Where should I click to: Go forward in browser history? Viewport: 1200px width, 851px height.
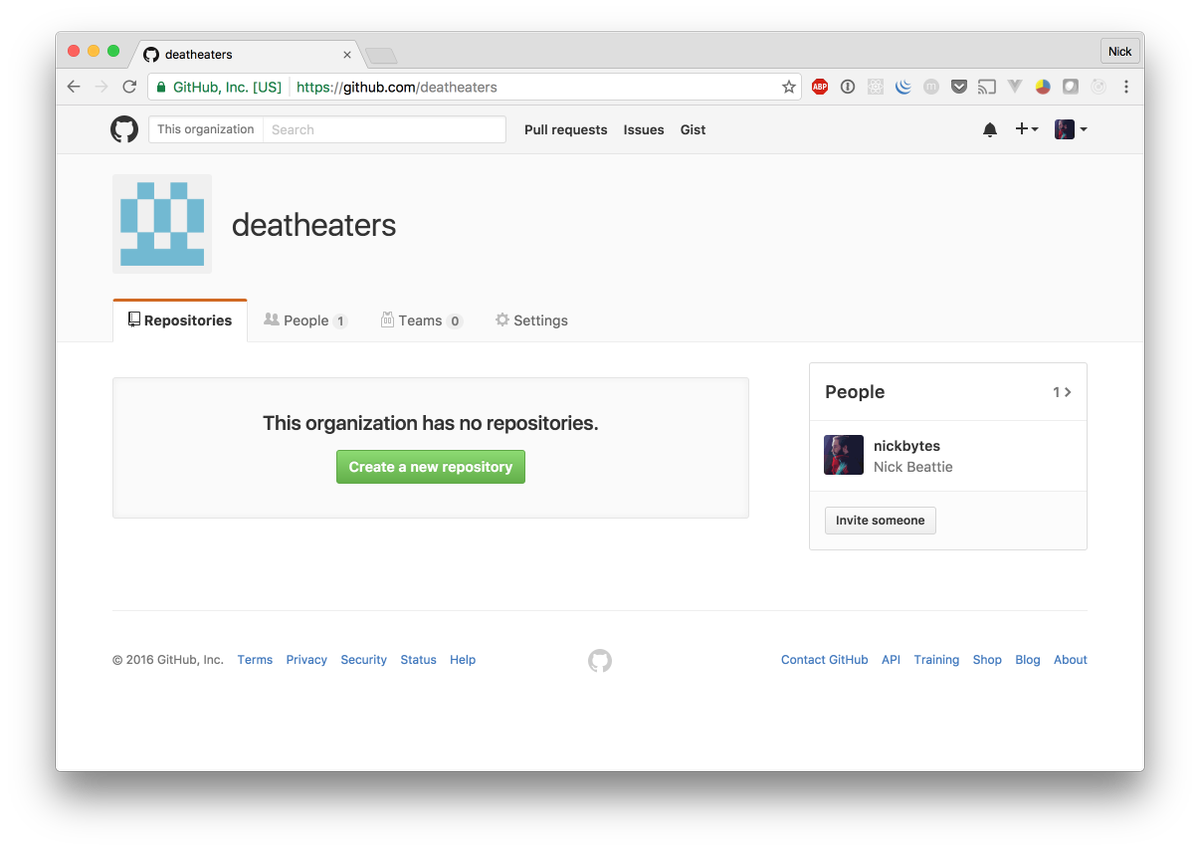[101, 87]
